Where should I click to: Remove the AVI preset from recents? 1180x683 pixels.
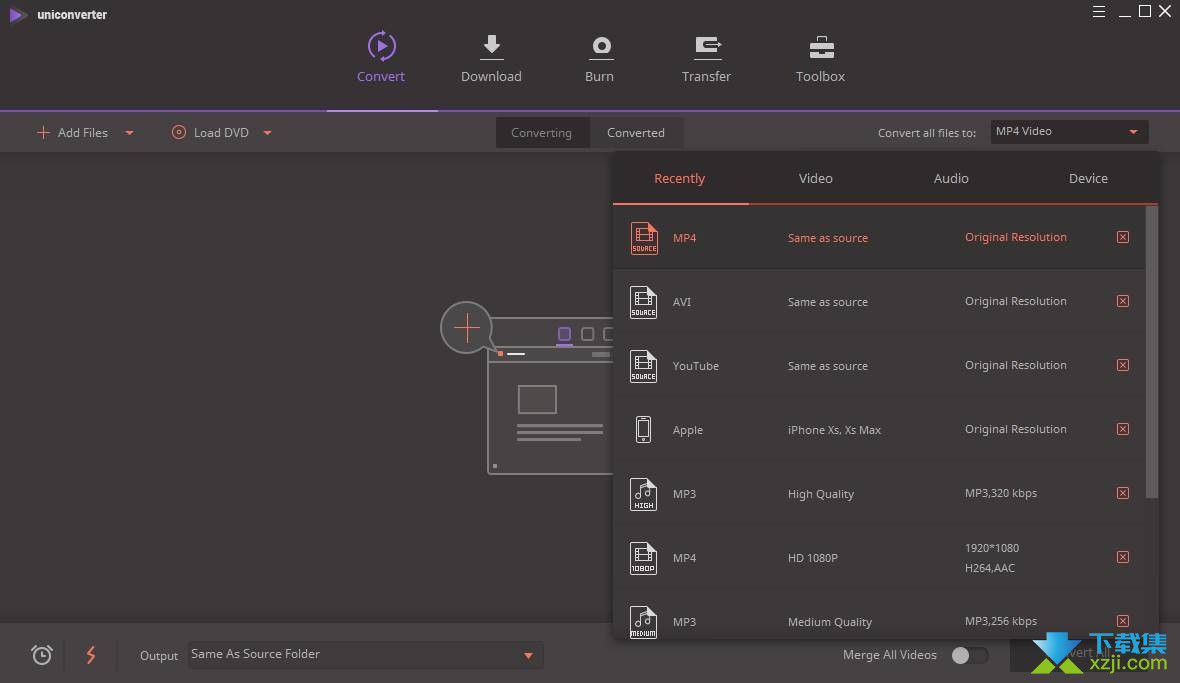click(x=1123, y=301)
